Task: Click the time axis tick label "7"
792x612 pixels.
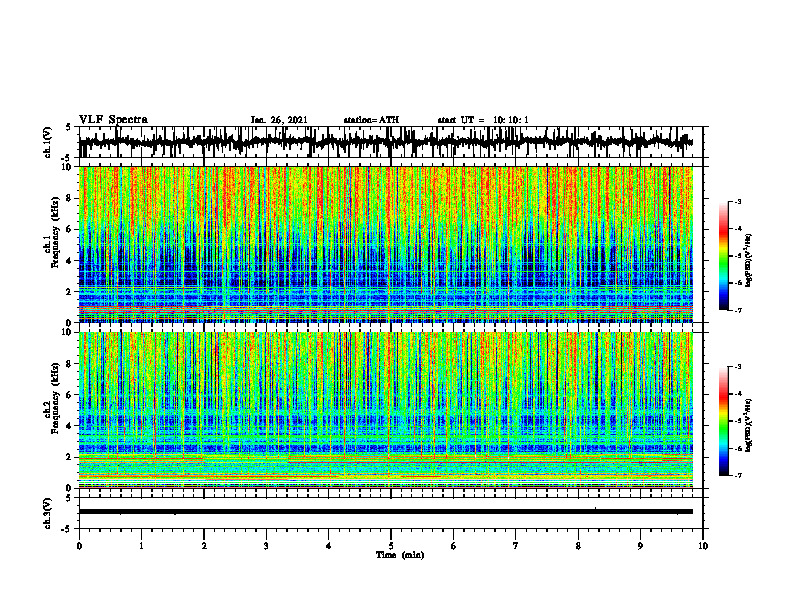Action: pos(516,546)
